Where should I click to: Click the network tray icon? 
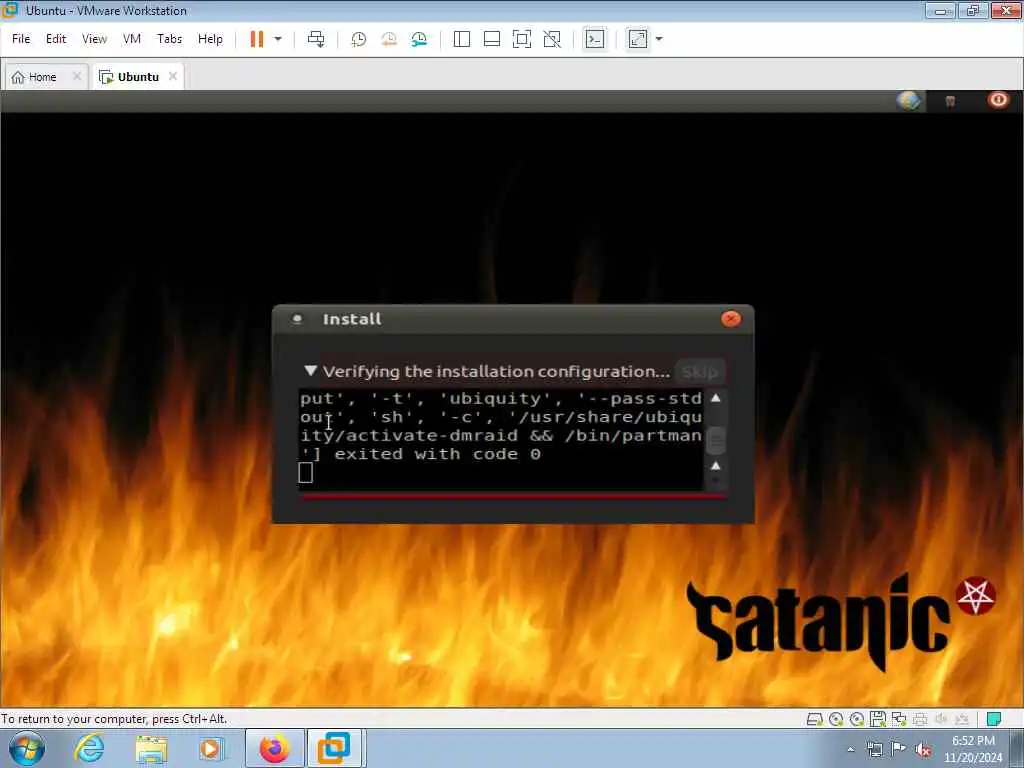(x=874, y=750)
